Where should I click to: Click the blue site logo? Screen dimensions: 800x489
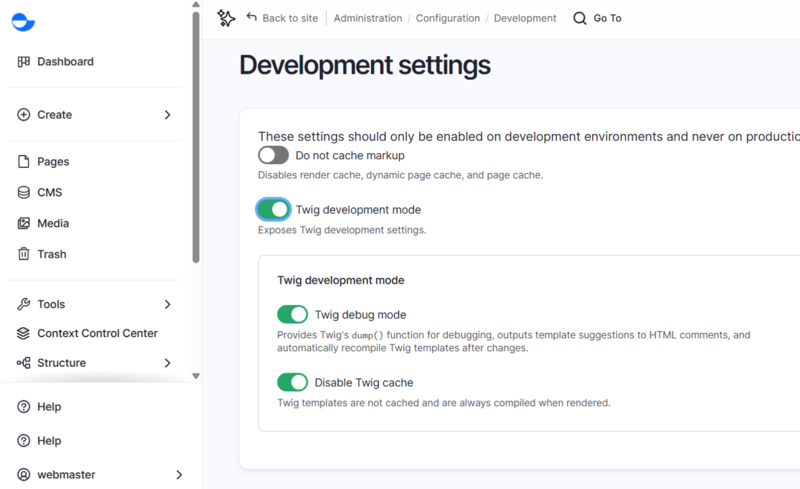point(23,22)
